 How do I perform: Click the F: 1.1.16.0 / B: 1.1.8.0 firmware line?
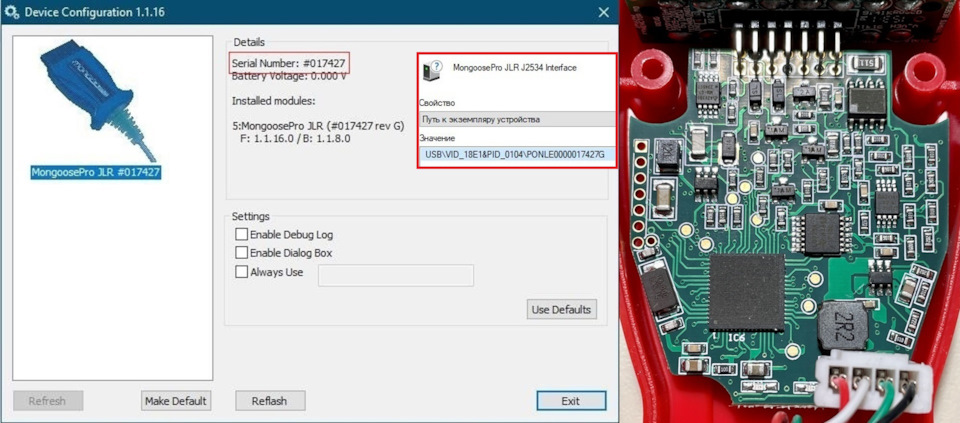(x=297, y=139)
